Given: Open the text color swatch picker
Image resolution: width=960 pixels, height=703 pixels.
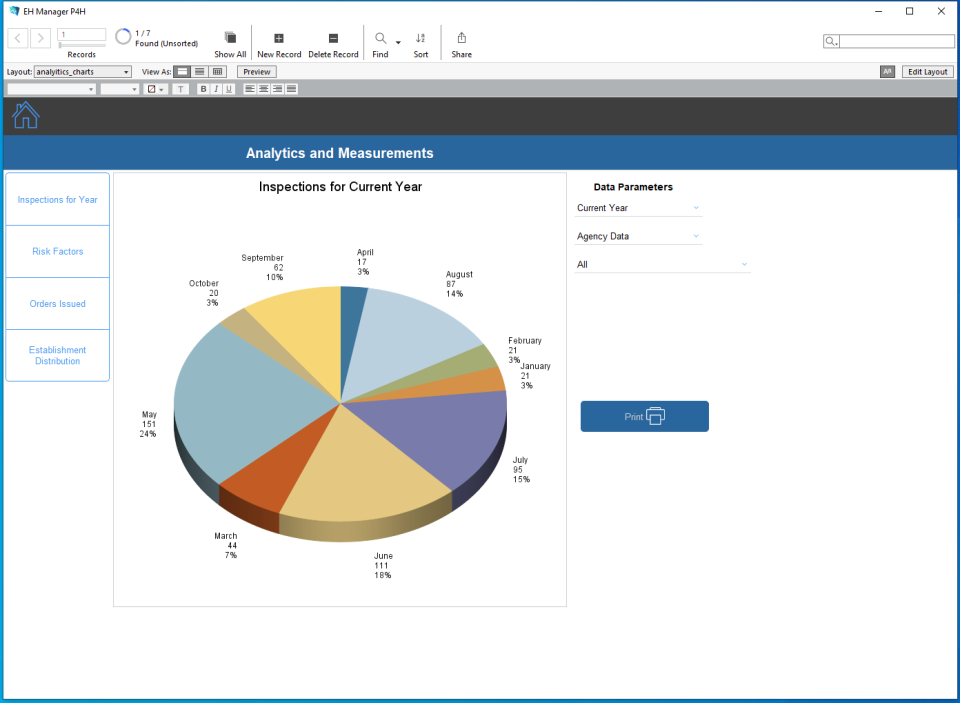Looking at the screenshot, I should pos(153,89).
